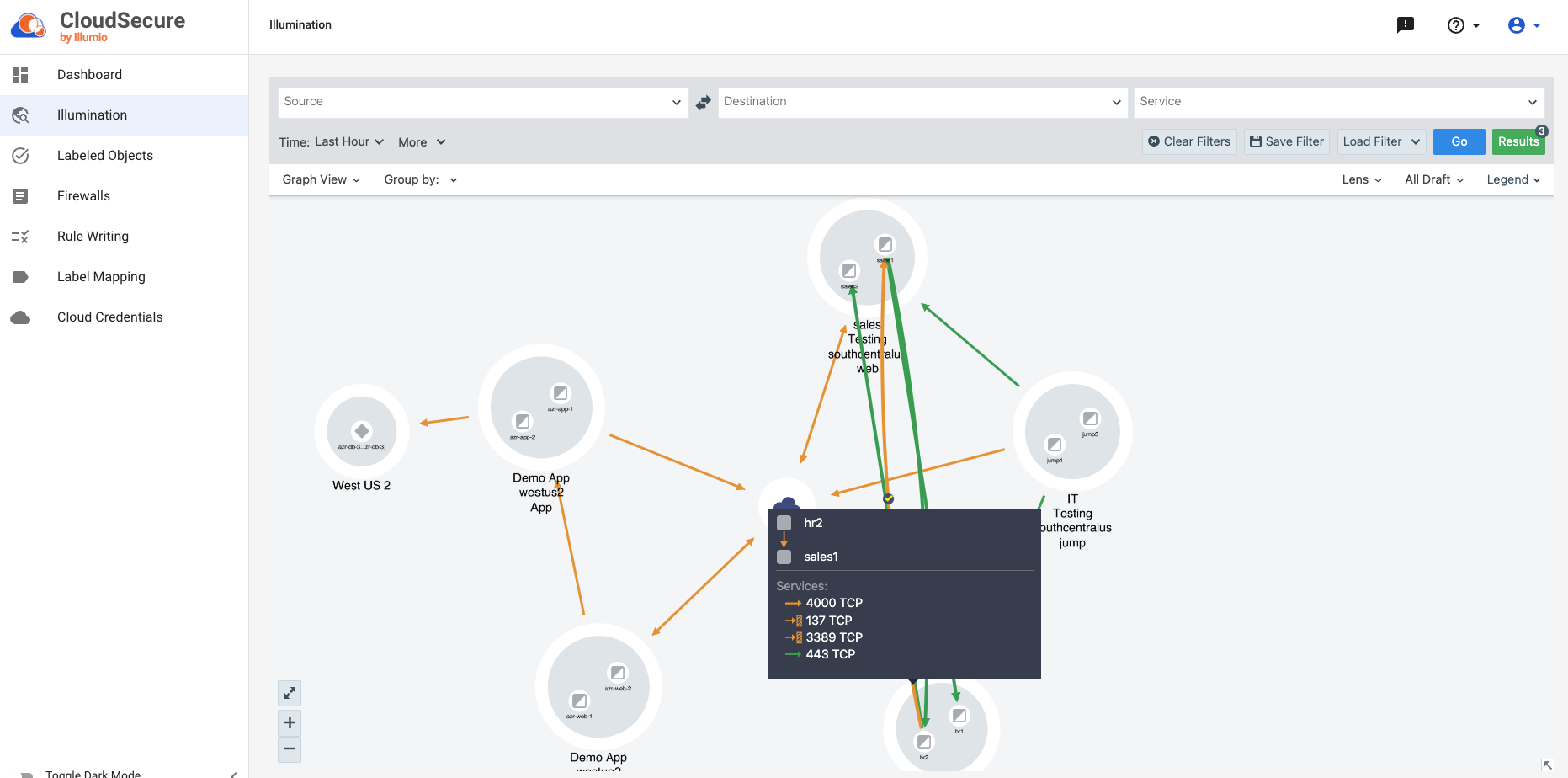
Task: Switch to the Dashboard menu item
Action: point(89,74)
